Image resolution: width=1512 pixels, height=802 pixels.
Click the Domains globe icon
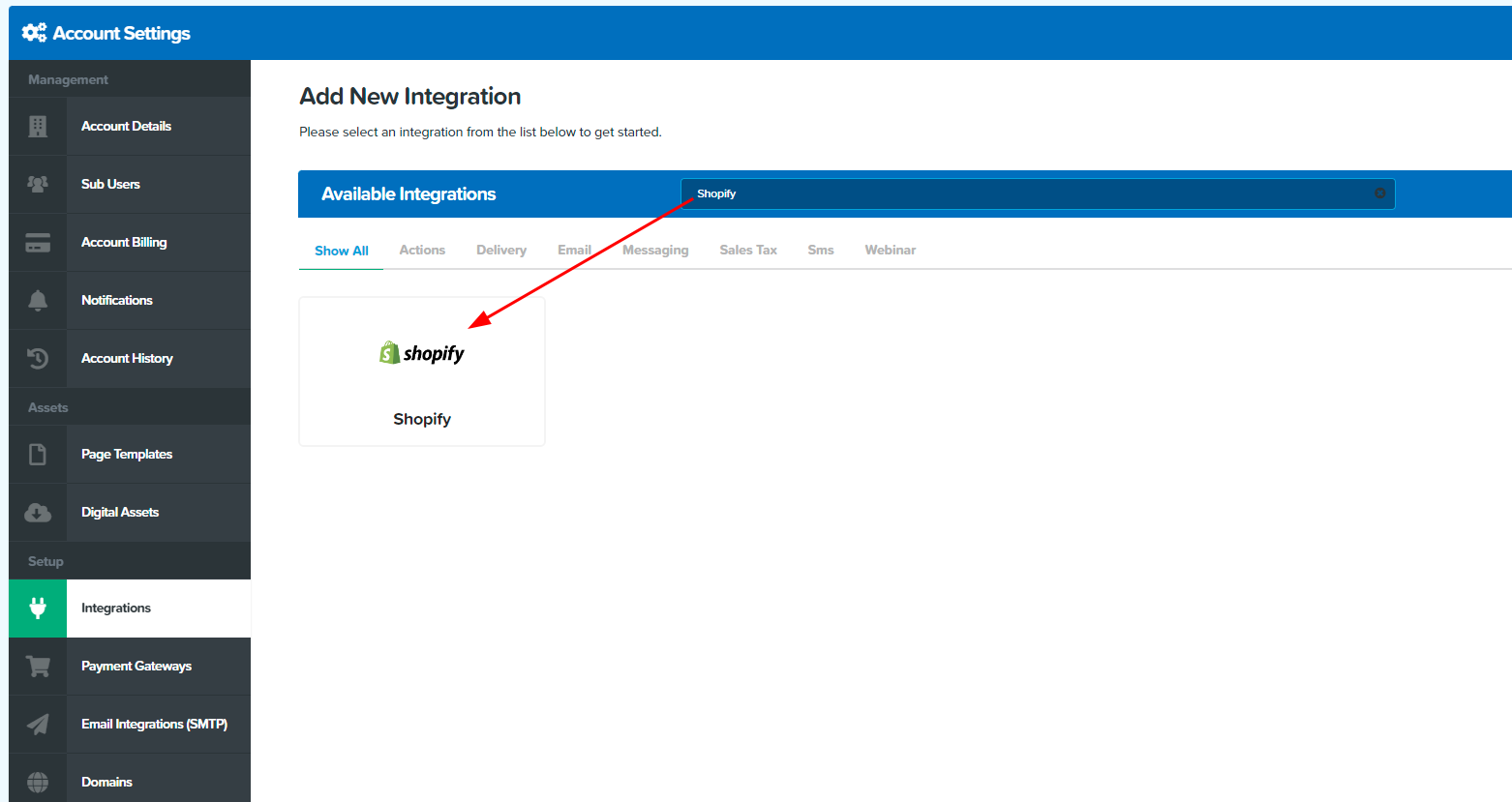point(38,782)
